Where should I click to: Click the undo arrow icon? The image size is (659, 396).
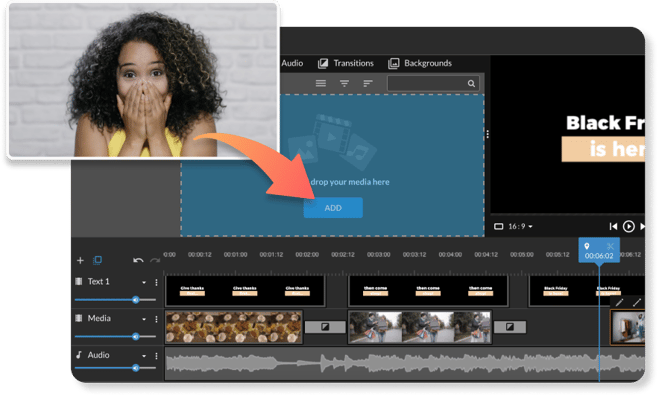[x=138, y=260]
